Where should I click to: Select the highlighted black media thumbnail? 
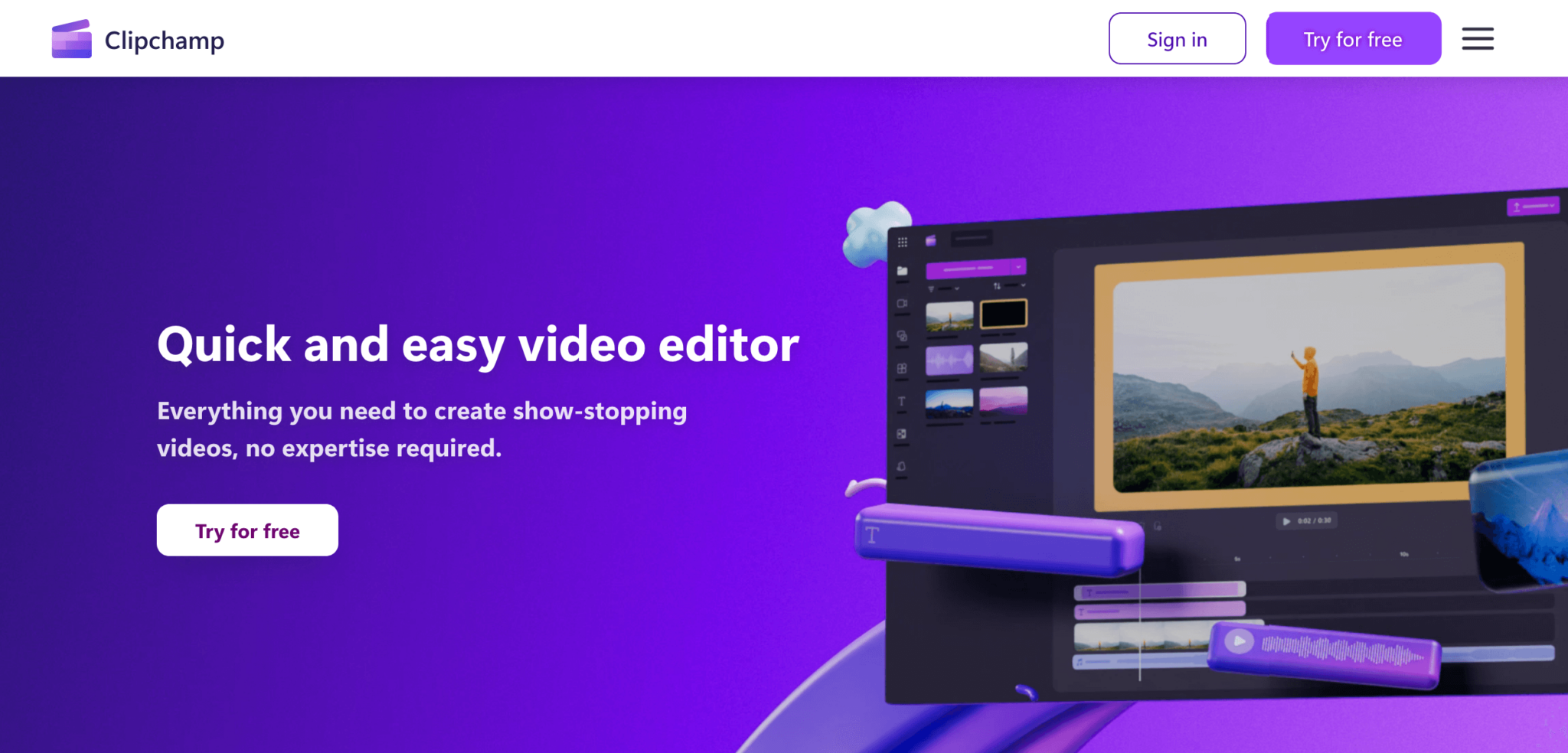[x=1004, y=314]
